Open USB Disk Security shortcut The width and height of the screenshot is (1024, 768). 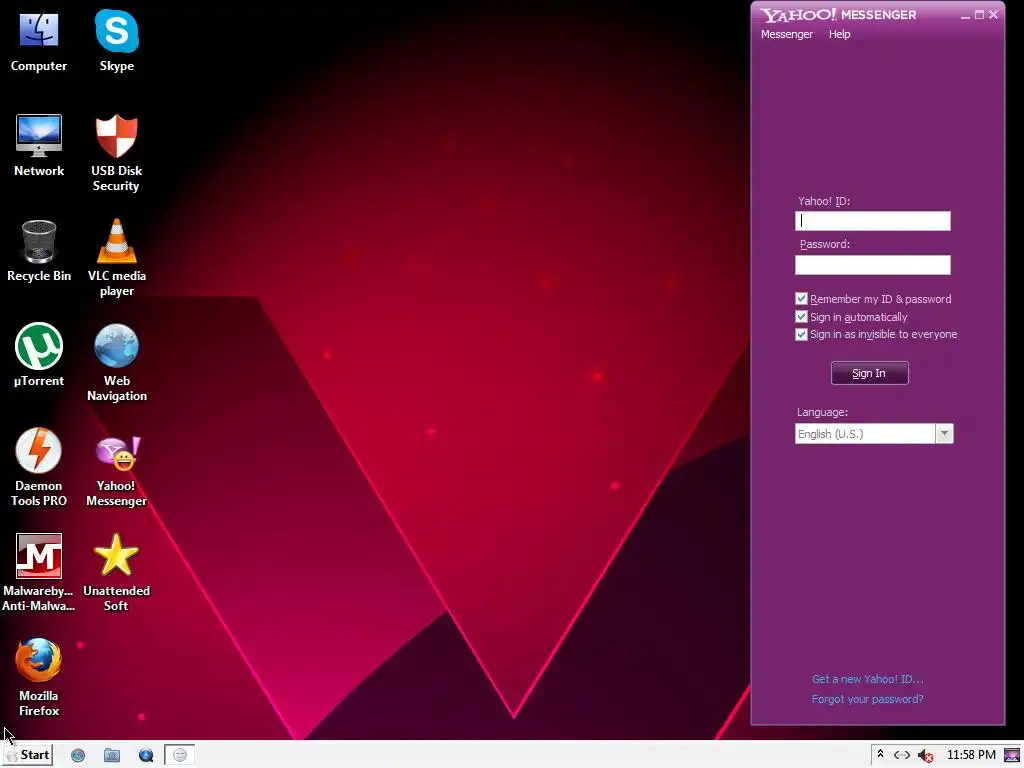[116, 153]
